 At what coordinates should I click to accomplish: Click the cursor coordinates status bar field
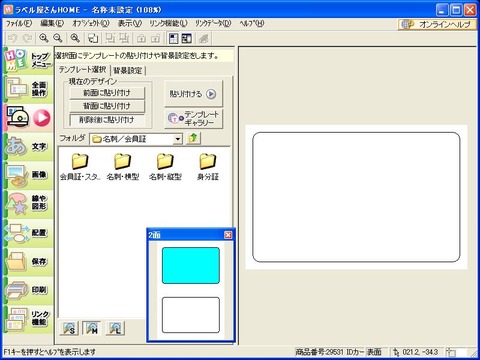(416, 352)
